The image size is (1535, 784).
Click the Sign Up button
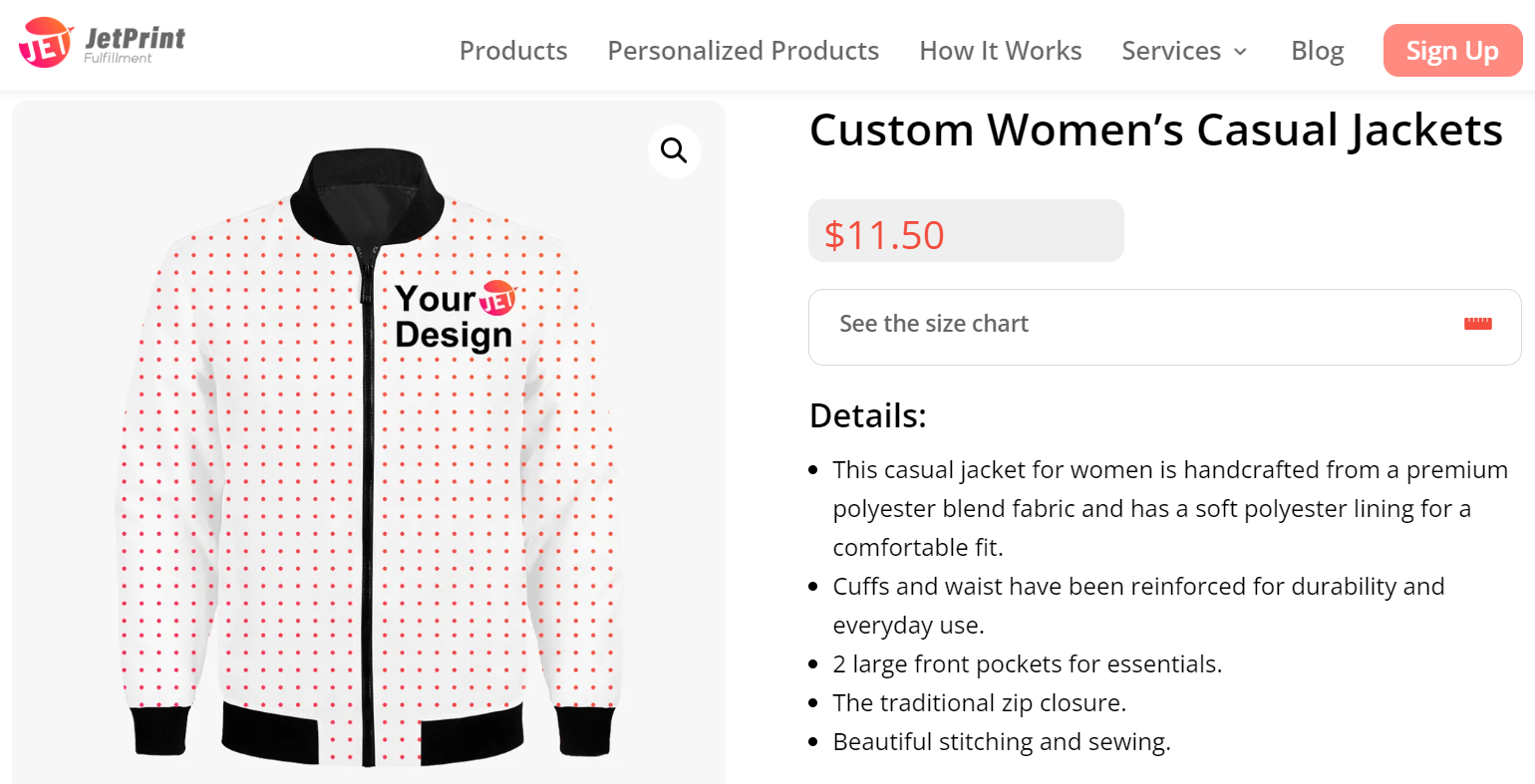[1452, 50]
